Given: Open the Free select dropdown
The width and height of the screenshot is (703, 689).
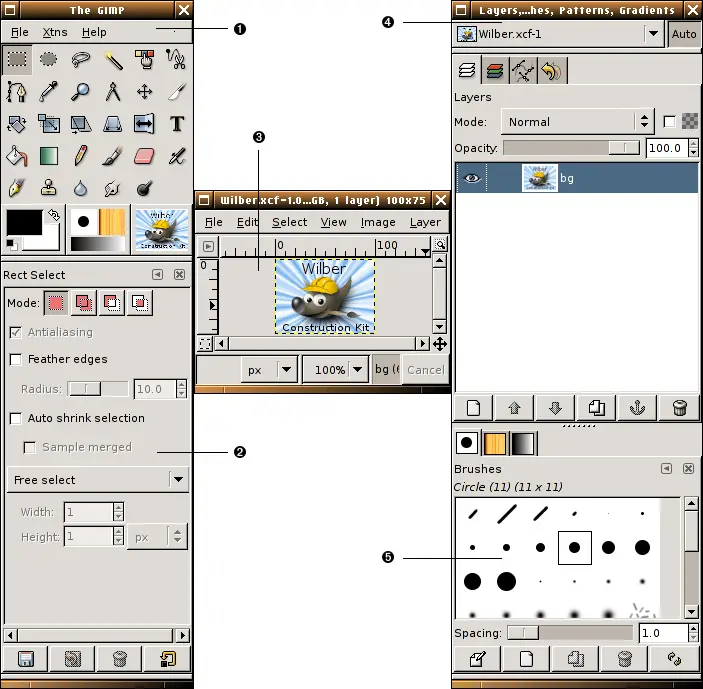Looking at the screenshot, I should coord(96,480).
